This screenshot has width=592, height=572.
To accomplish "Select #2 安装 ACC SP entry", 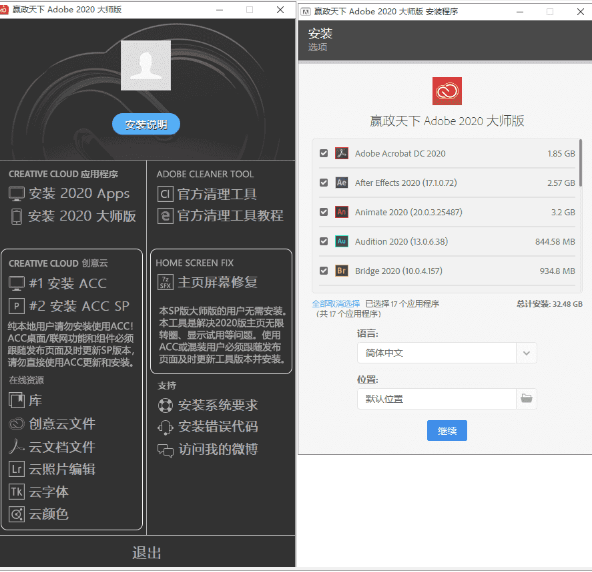I will (69, 306).
